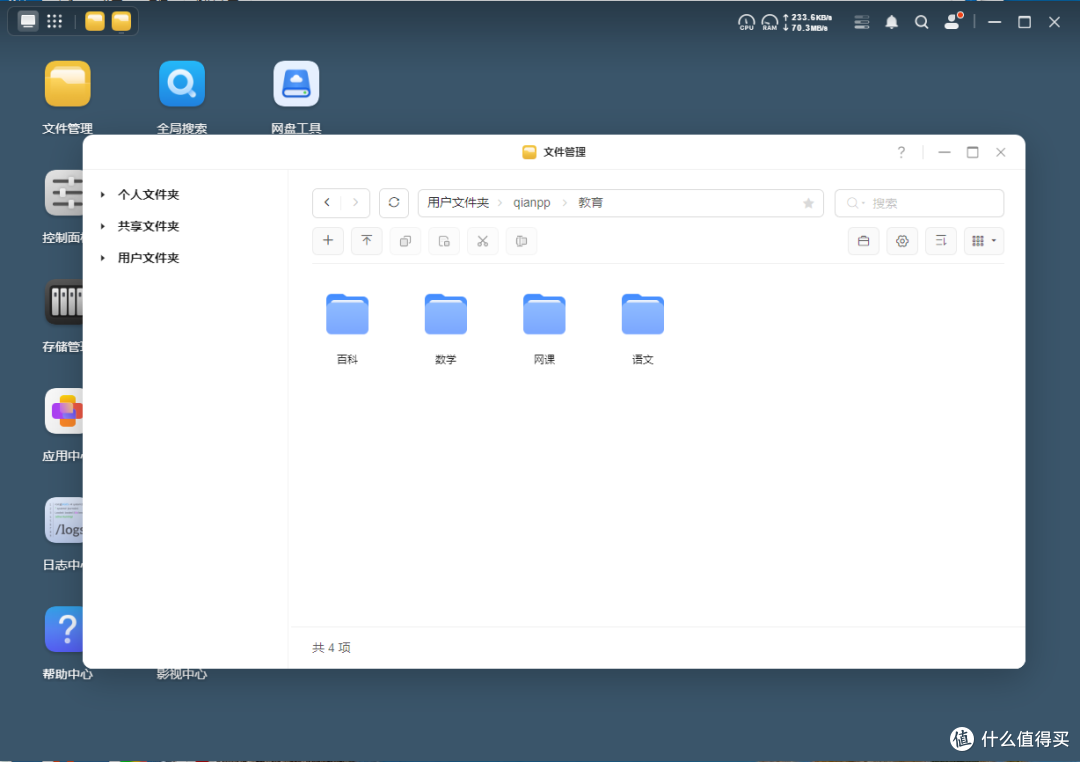Click 教育 in breadcrumb path
The image size is (1080, 762).
[590, 203]
